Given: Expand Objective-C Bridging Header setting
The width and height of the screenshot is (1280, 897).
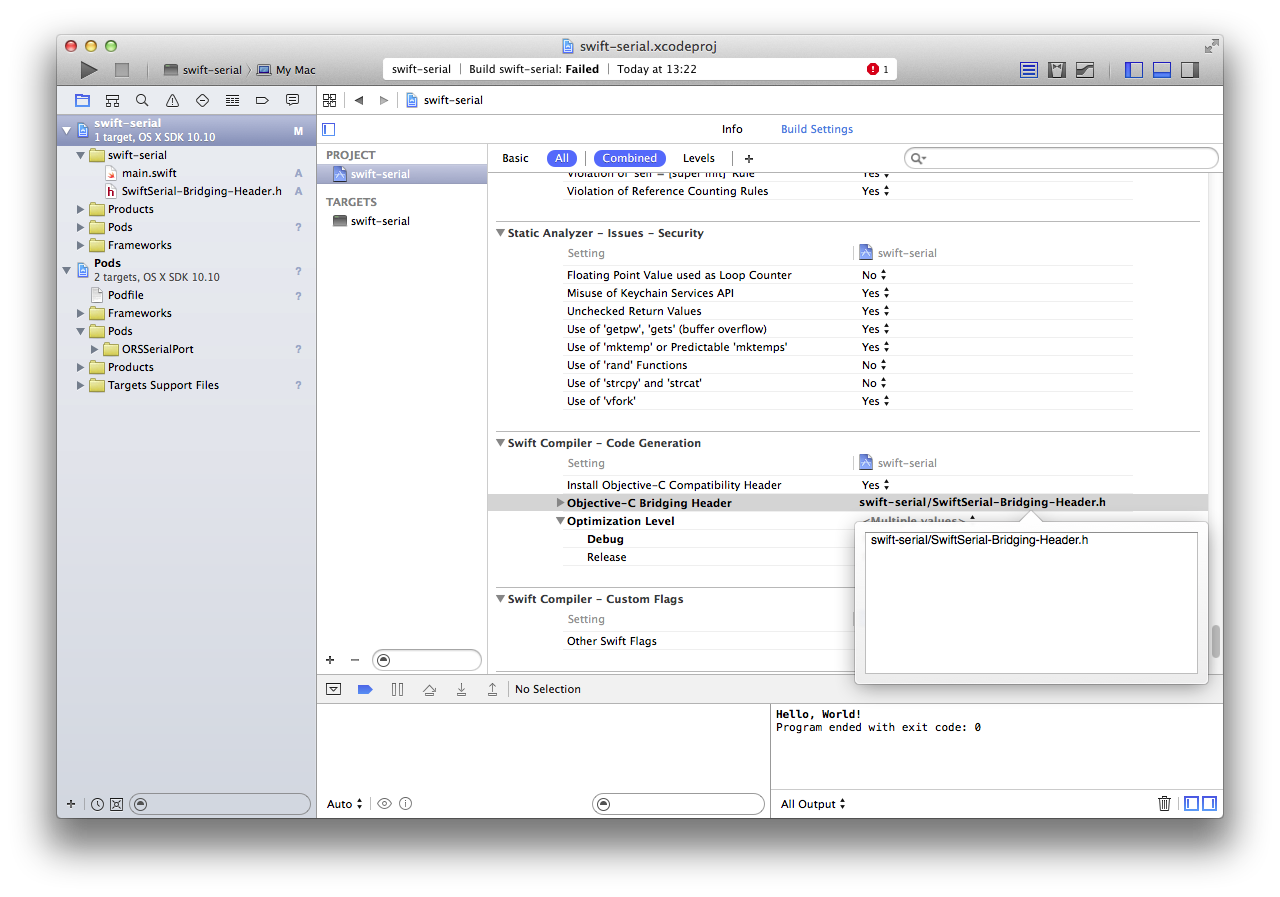Looking at the screenshot, I should [x=560, y=503].
